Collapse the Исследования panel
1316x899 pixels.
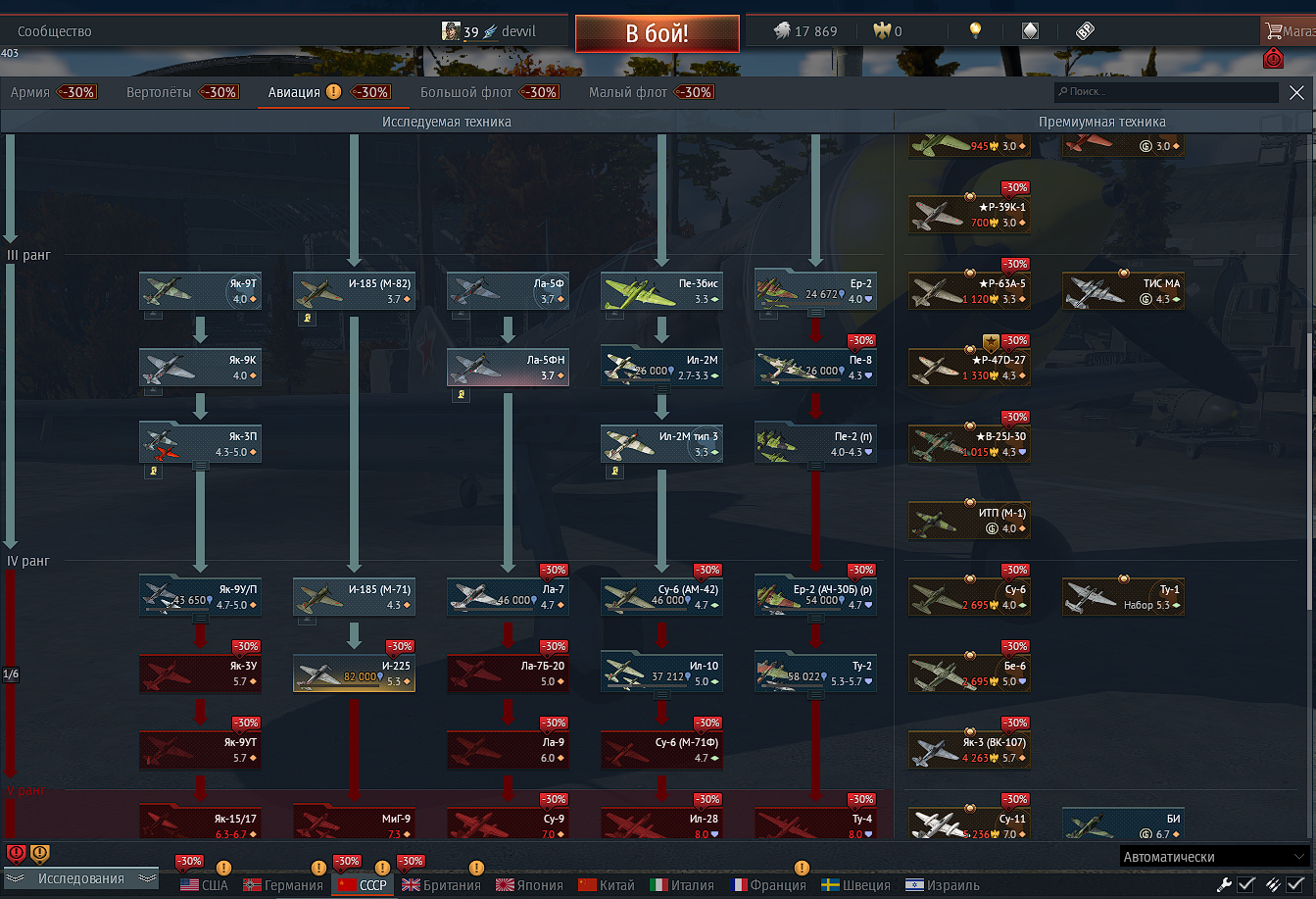coord(80,878)
